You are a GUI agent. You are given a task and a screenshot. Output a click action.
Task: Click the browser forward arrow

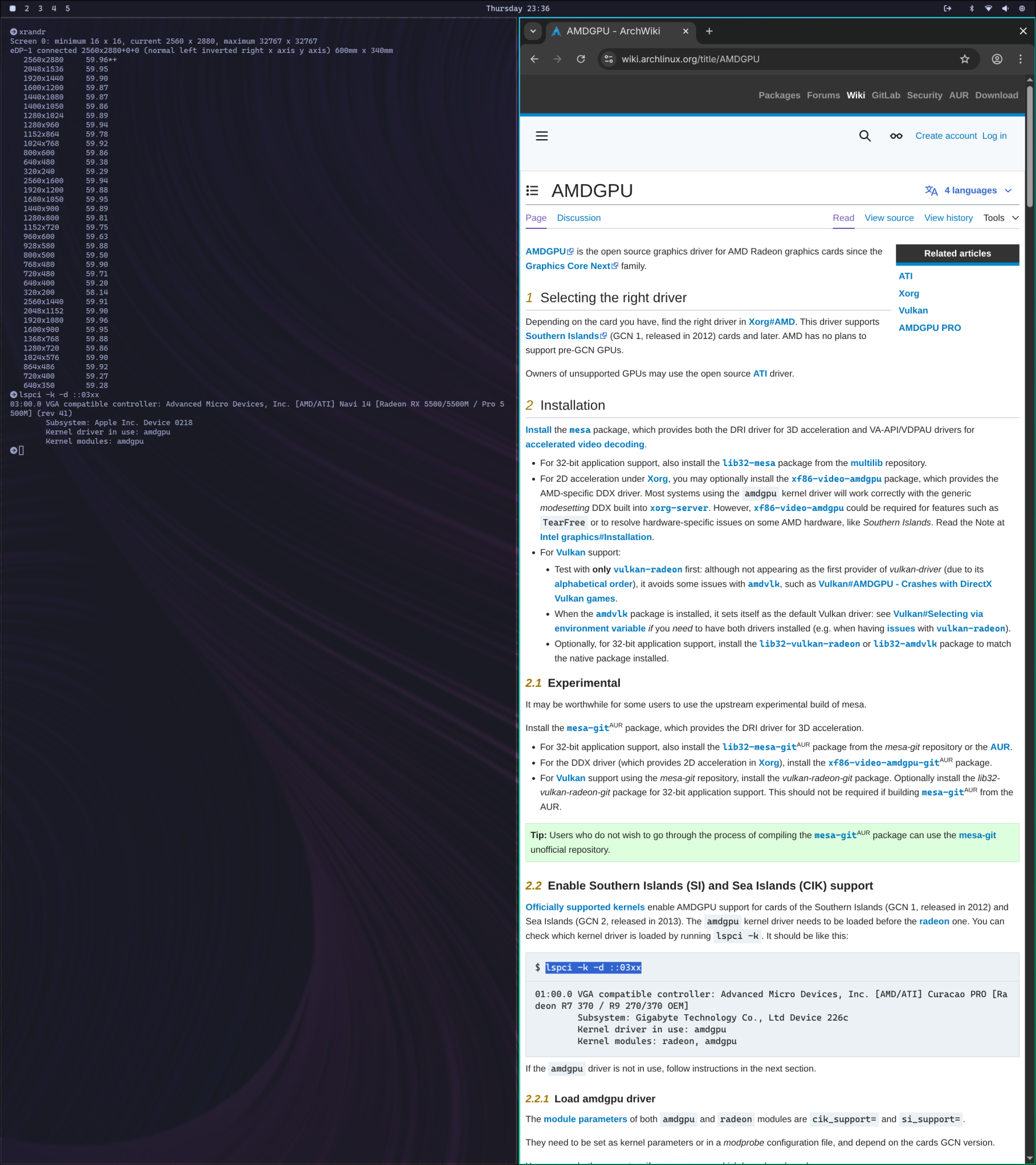tap(558, 59)
